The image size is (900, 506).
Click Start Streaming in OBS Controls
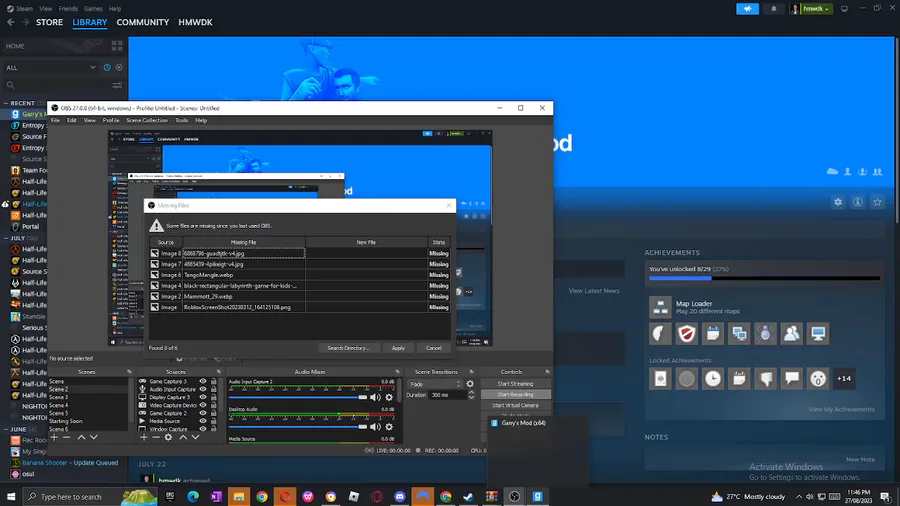pos(515,384)
